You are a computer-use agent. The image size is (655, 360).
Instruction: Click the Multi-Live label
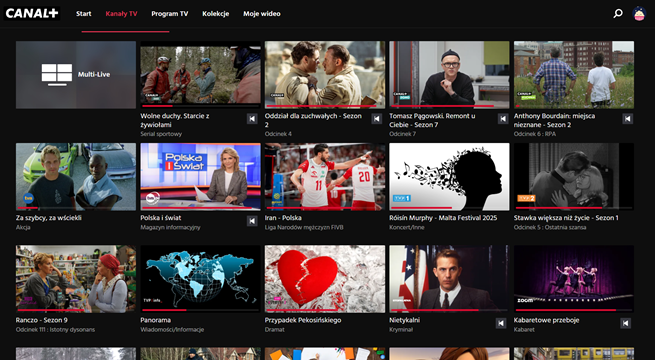(94, 75)
